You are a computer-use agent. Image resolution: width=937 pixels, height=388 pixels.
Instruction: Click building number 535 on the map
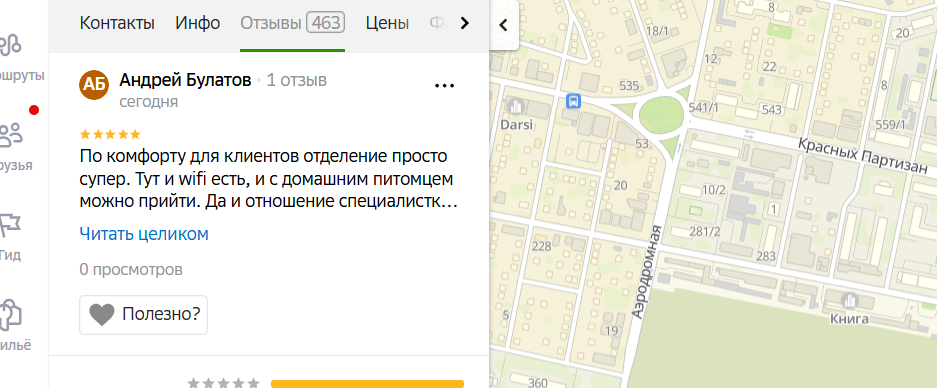(629, 86)
